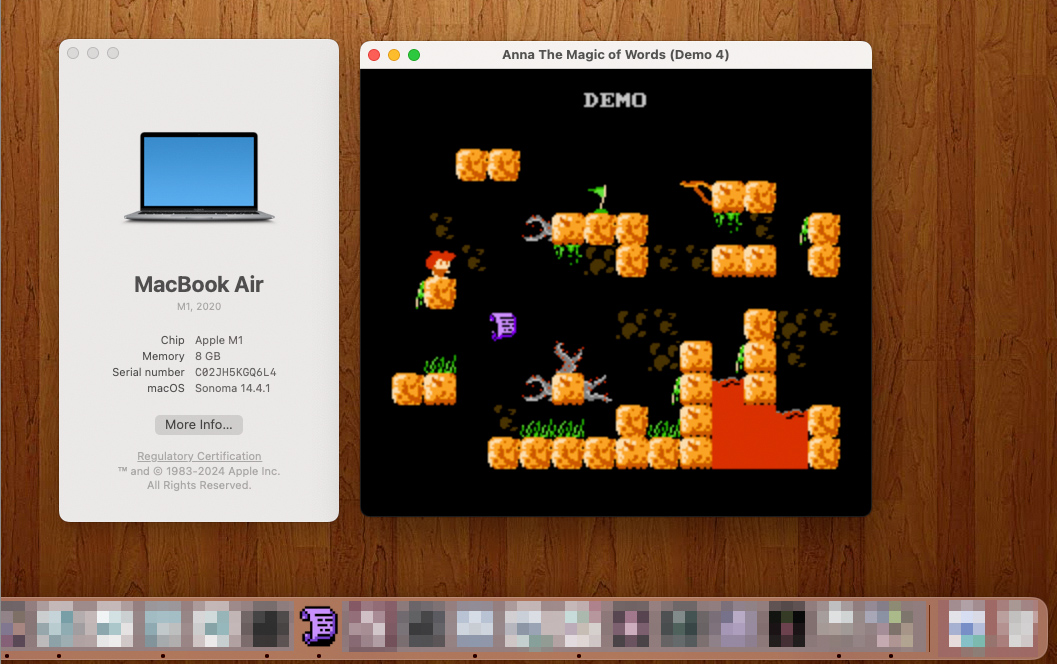Click the "8 GB" memory value
Viewport: 1057px width, 664px height.
coord(208,356)
